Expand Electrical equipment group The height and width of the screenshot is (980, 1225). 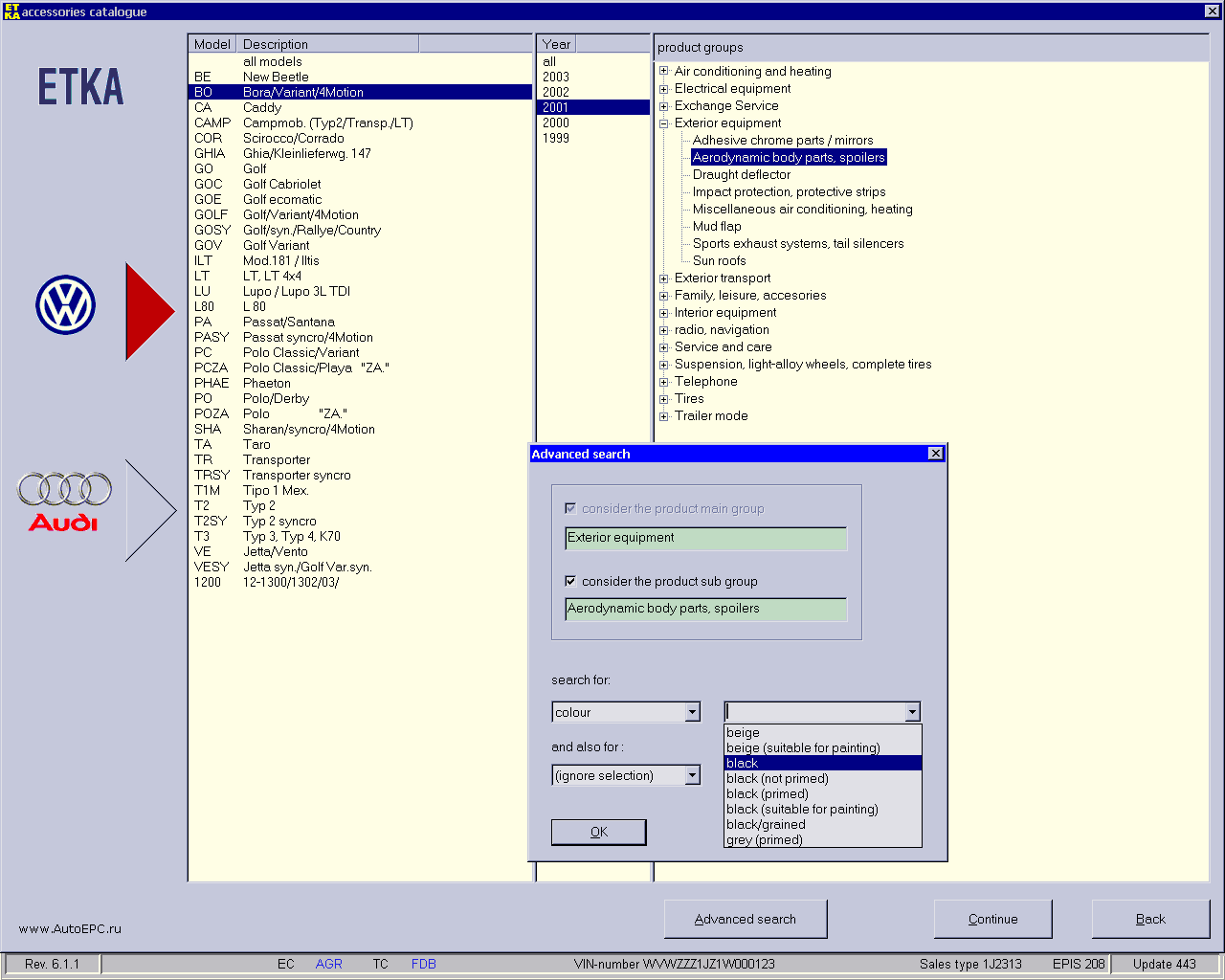point(663,88)
